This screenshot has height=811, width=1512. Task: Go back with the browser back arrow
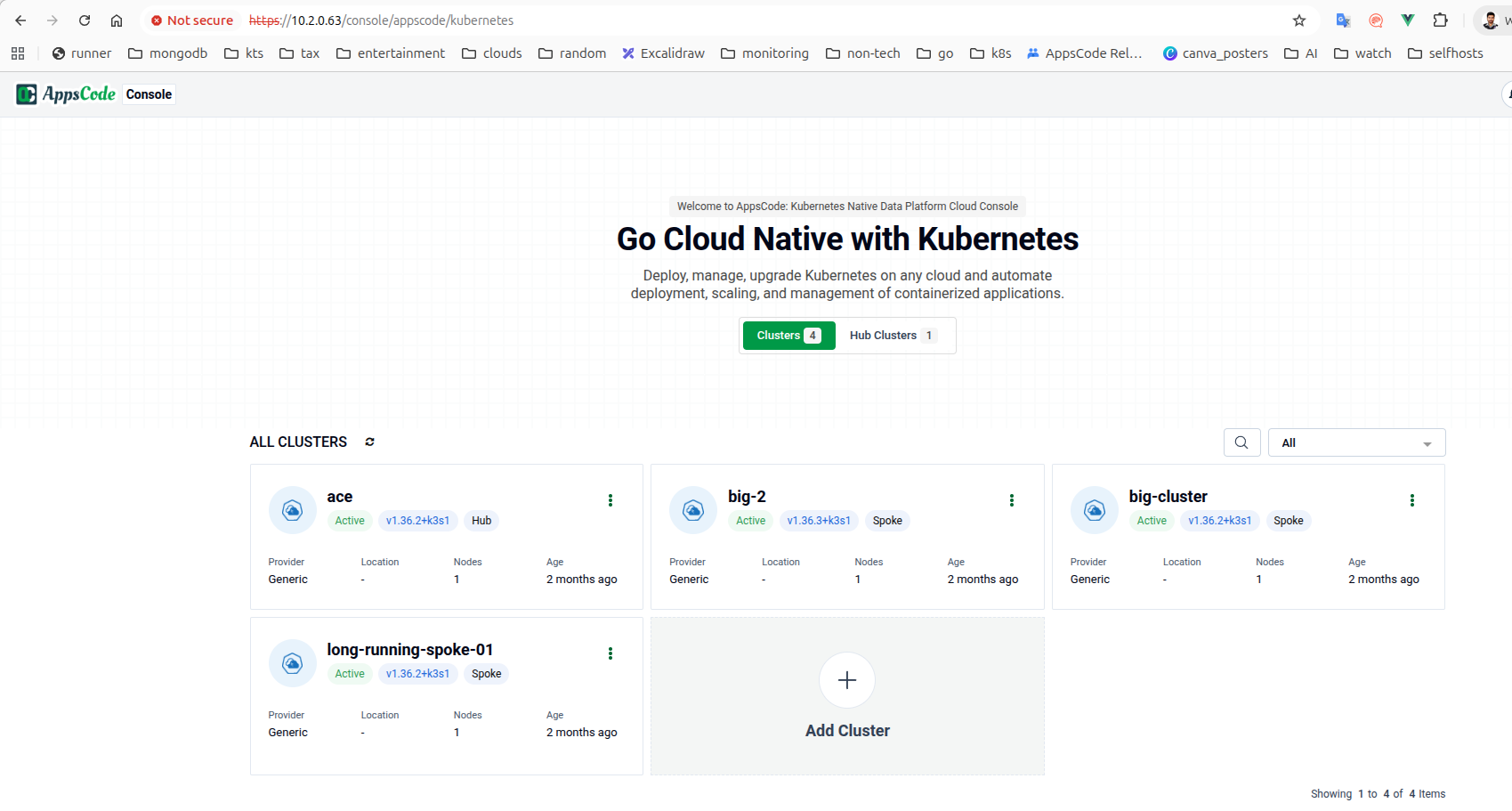(20, 20)
